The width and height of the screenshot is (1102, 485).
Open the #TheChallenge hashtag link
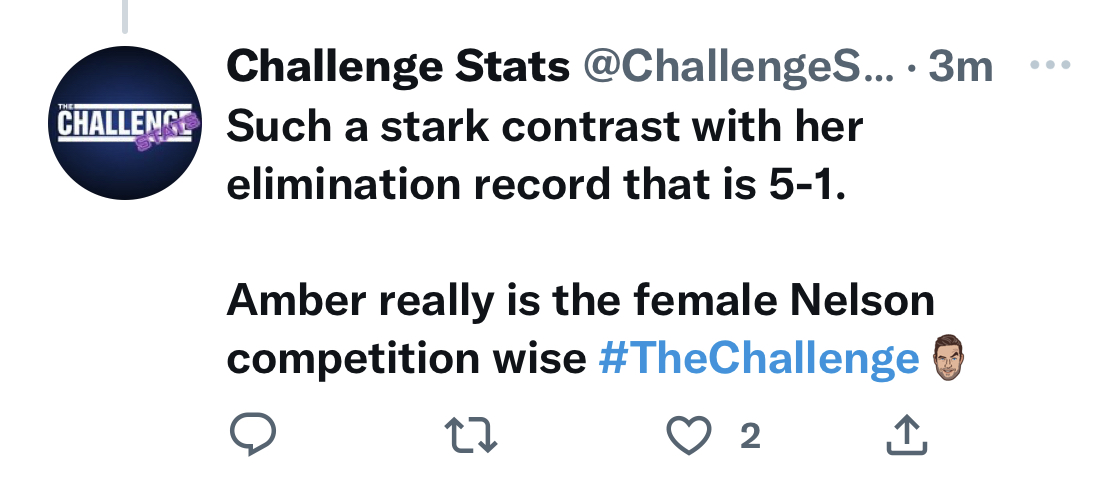[x=759, y=358]
